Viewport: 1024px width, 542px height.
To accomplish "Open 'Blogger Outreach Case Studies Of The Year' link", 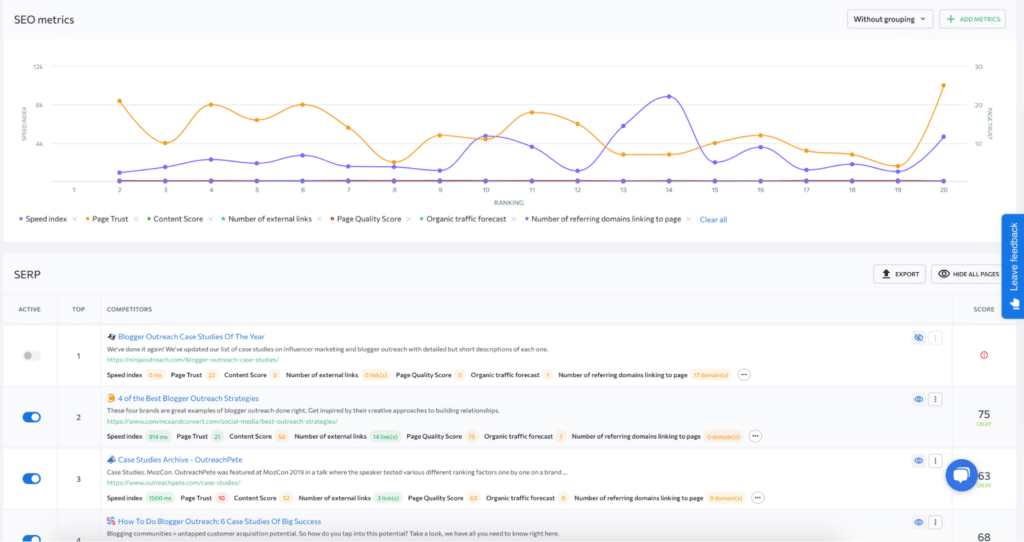I will 191,337.
